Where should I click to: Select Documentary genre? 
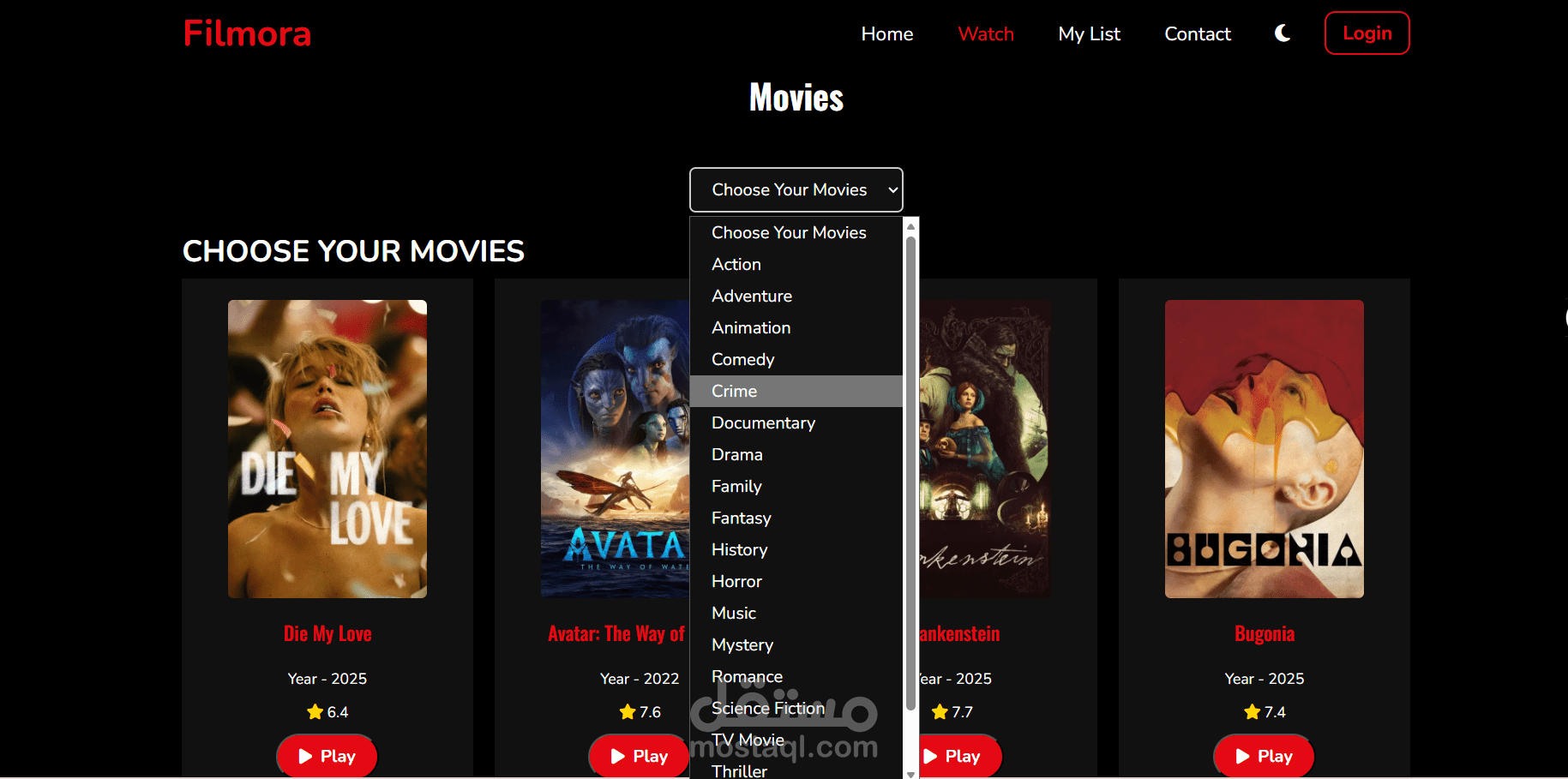click(796, 422)
